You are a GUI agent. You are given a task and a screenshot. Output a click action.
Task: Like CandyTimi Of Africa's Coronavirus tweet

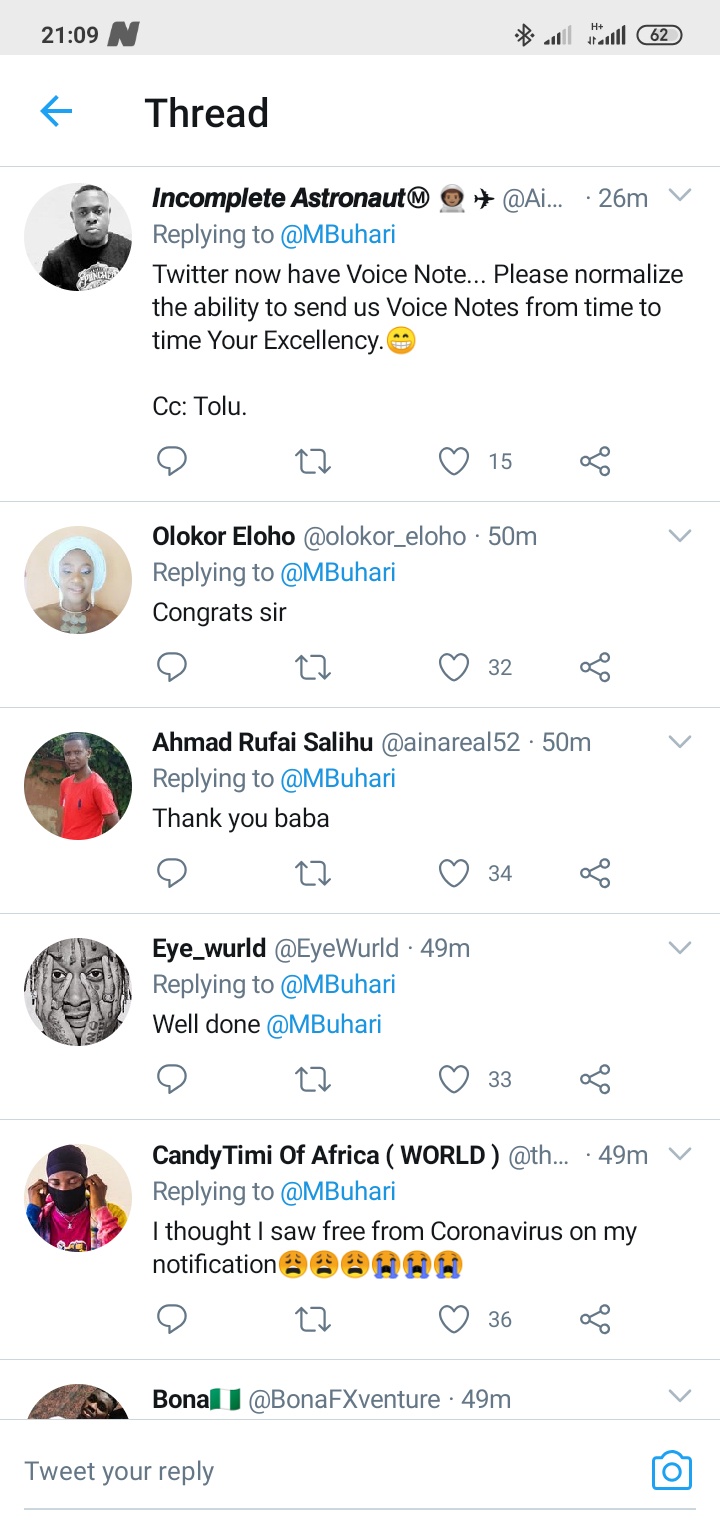454,1319
